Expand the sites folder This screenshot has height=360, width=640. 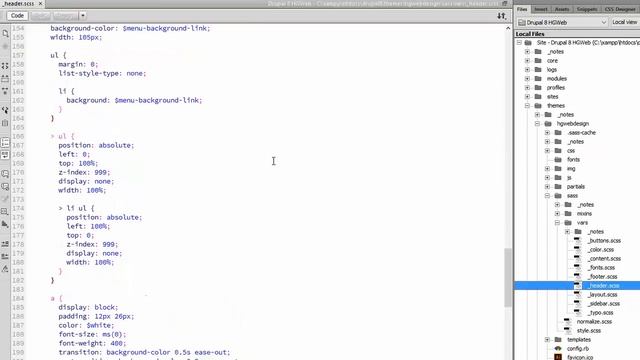click(x=527, y=97)
